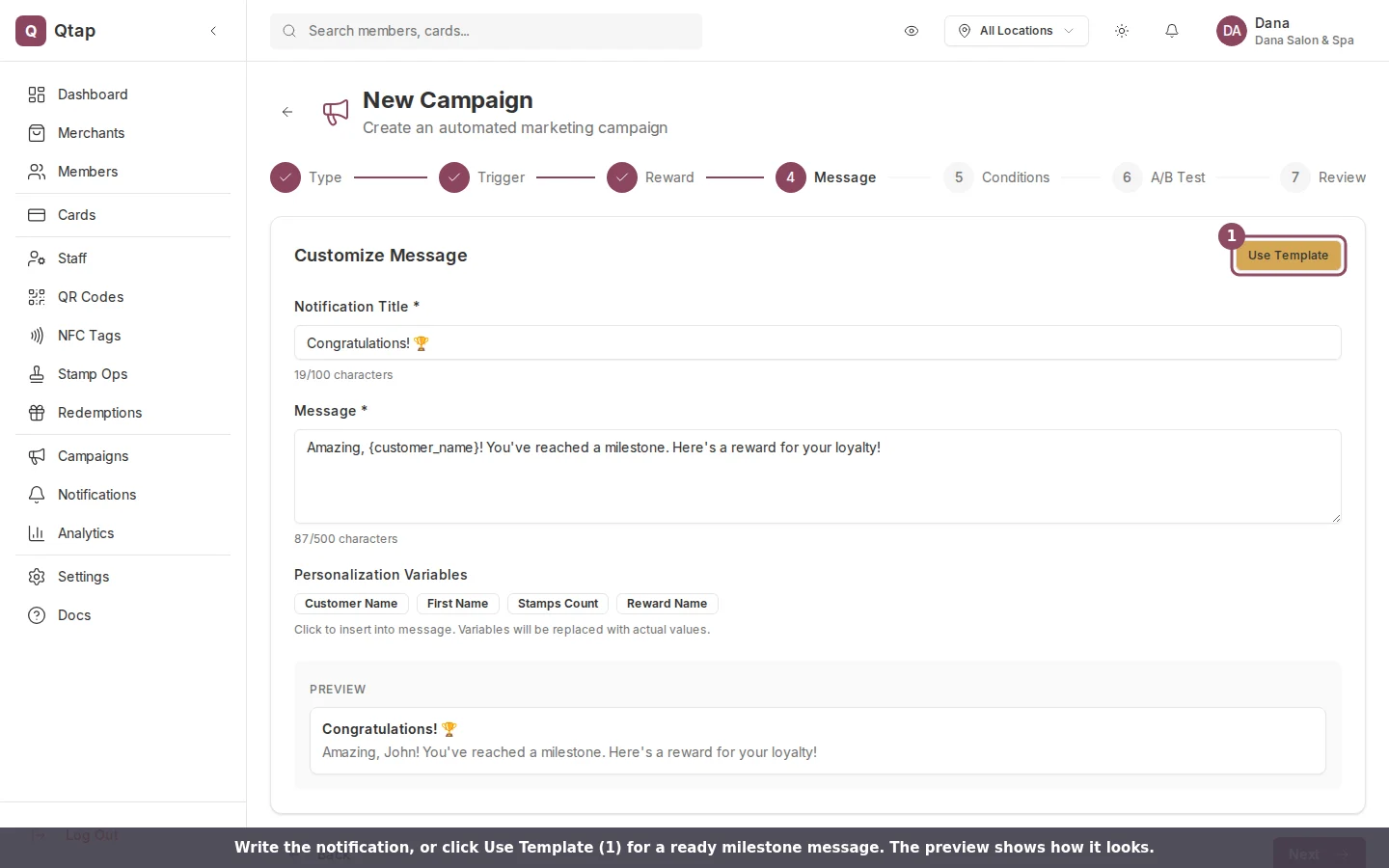Collapse the sidebar with the chevron
1389x868 pixels.
pyautogui.click(x=213, y=31)
